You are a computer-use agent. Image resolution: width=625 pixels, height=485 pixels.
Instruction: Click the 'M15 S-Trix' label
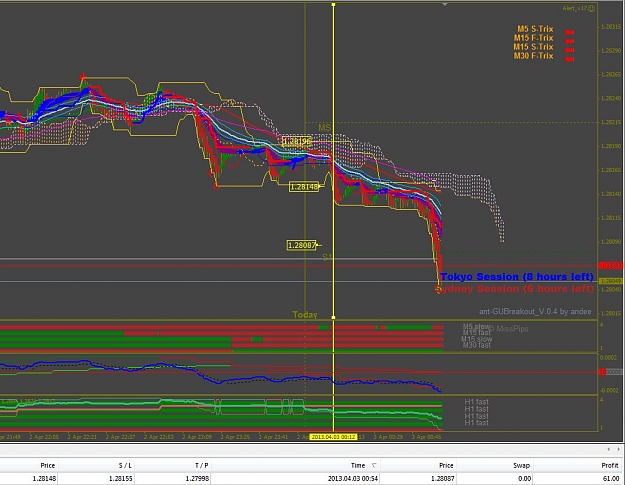coord(533,47)
